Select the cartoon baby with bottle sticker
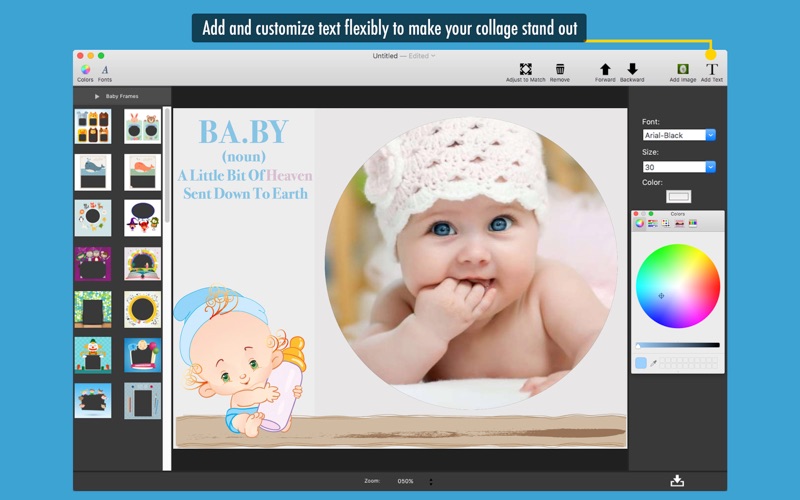The width and height of the screenshot is (800, 500). pyautogui.click(x=240, y=361)
